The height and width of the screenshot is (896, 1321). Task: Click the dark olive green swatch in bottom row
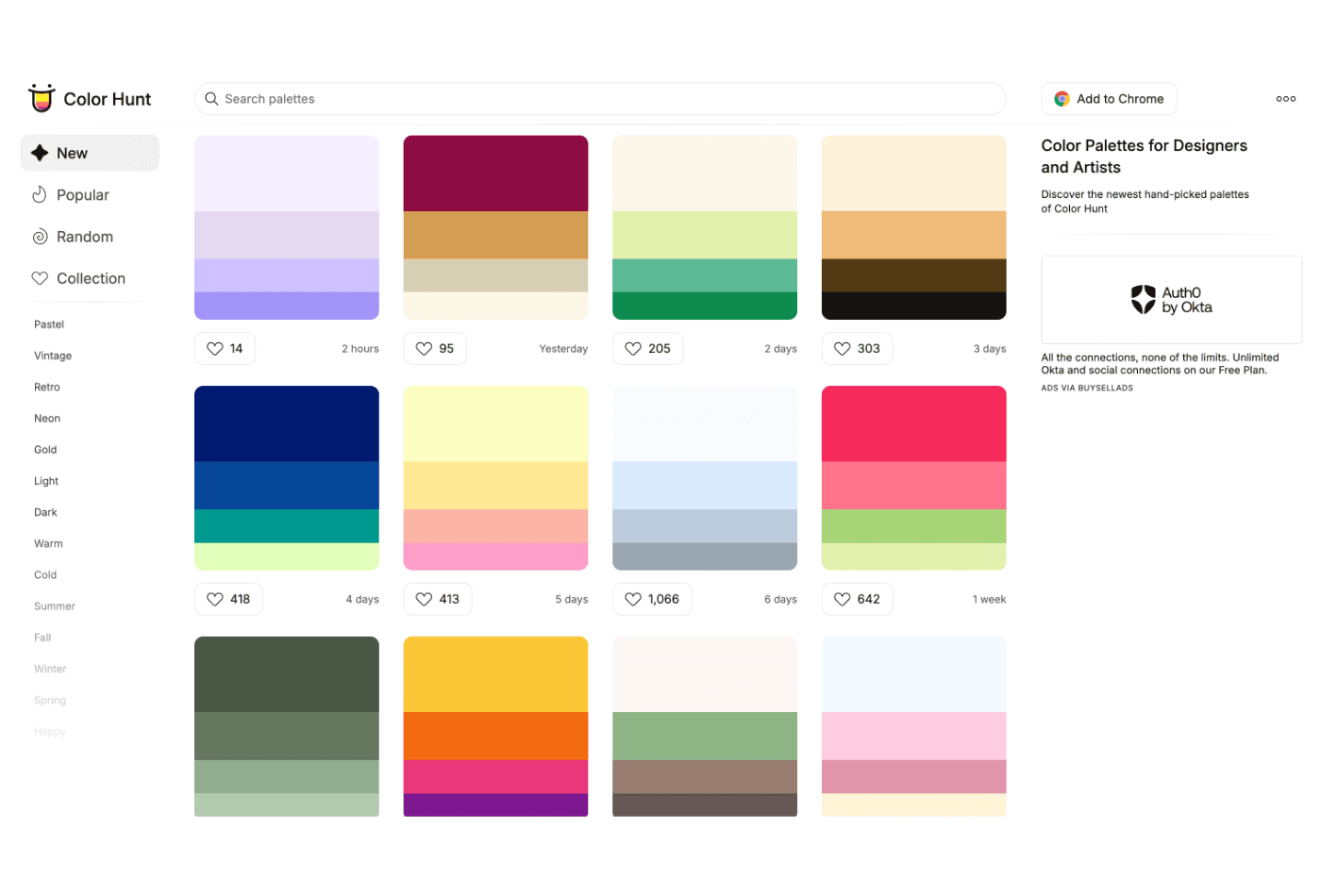[287, 674]
